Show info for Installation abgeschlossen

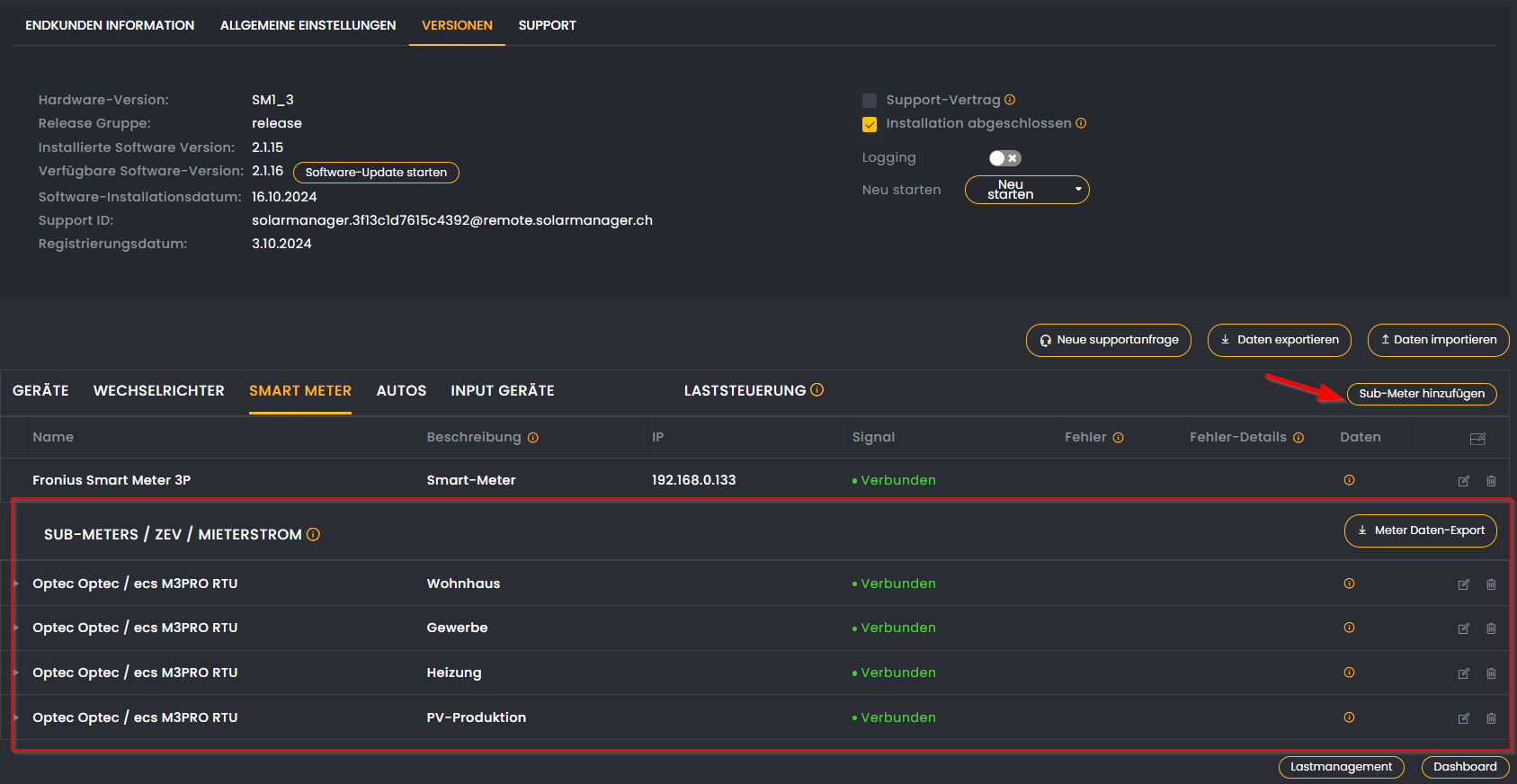click(1081, 123)
